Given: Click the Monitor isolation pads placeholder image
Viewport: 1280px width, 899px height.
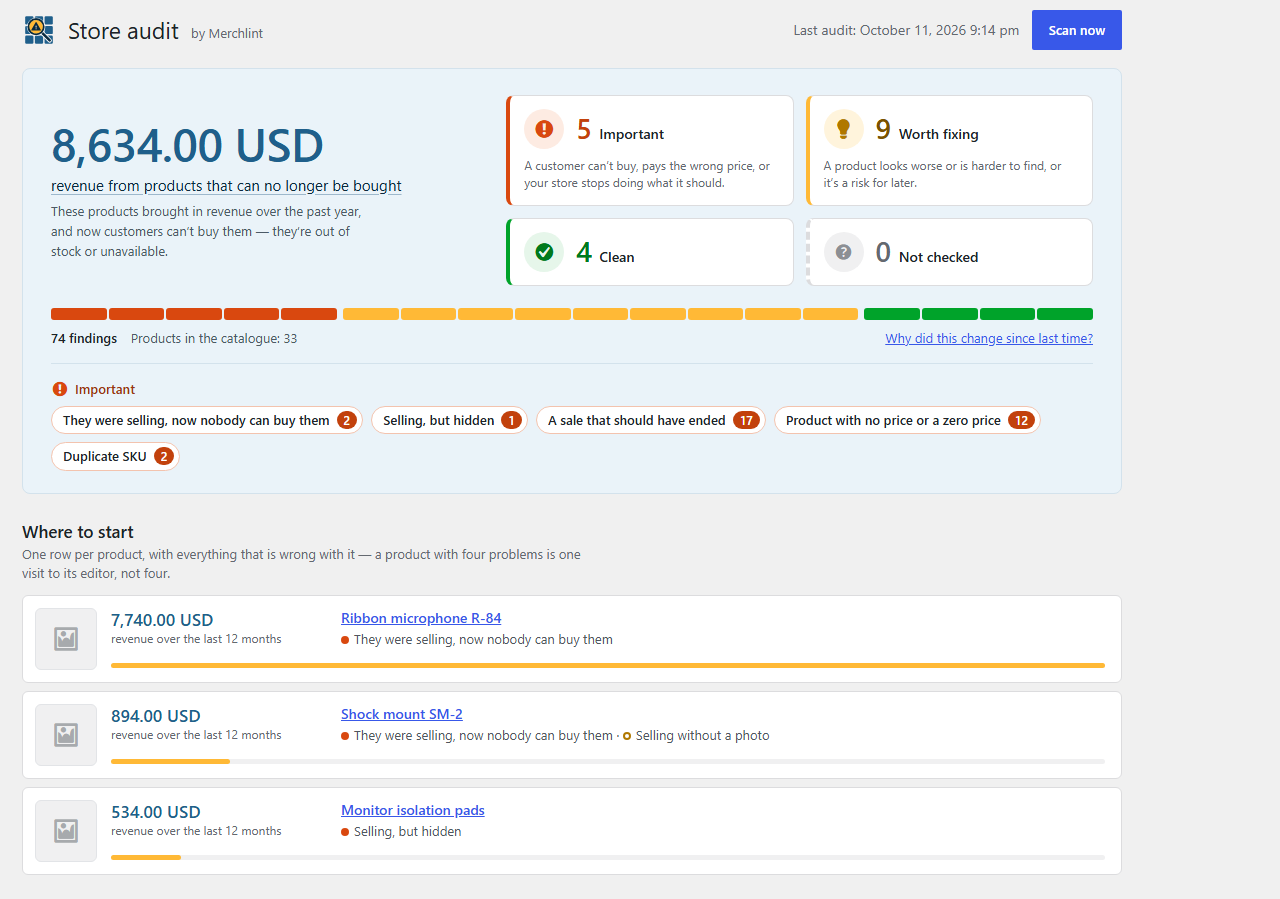Looking at the screenshot, I should (x=66, y=831).
